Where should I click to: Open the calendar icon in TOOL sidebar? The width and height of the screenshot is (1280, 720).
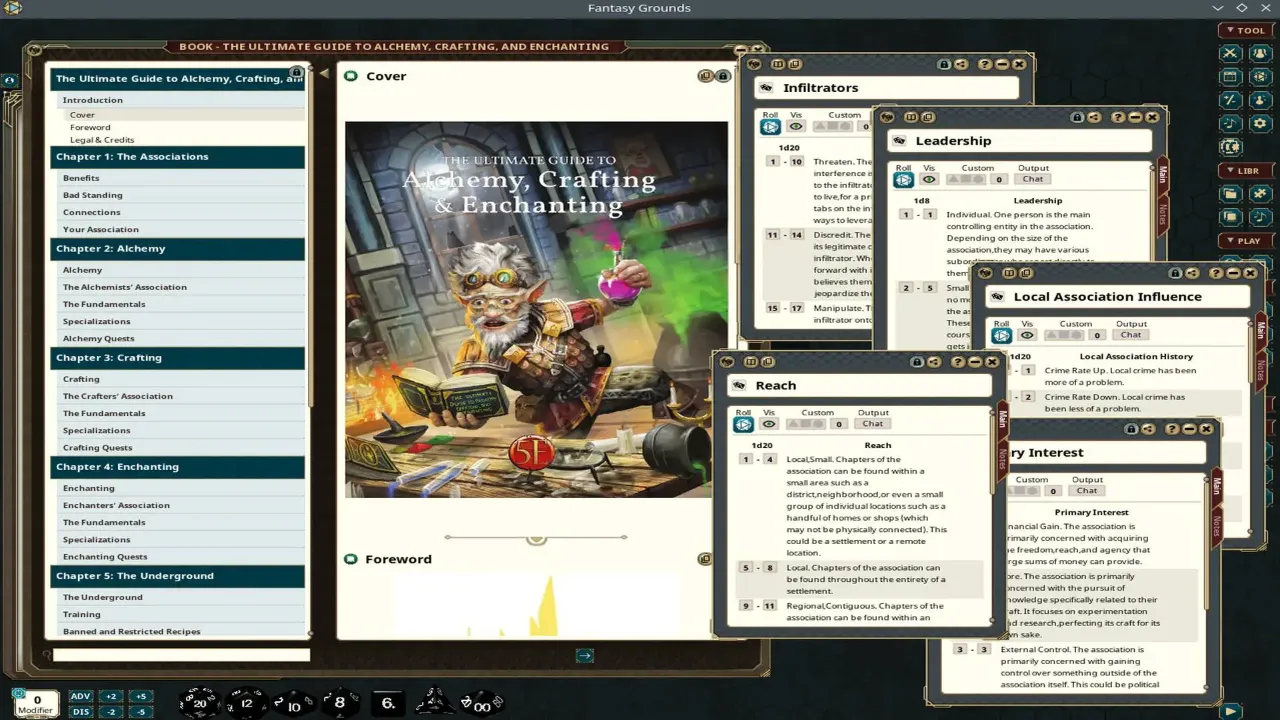1231,76
